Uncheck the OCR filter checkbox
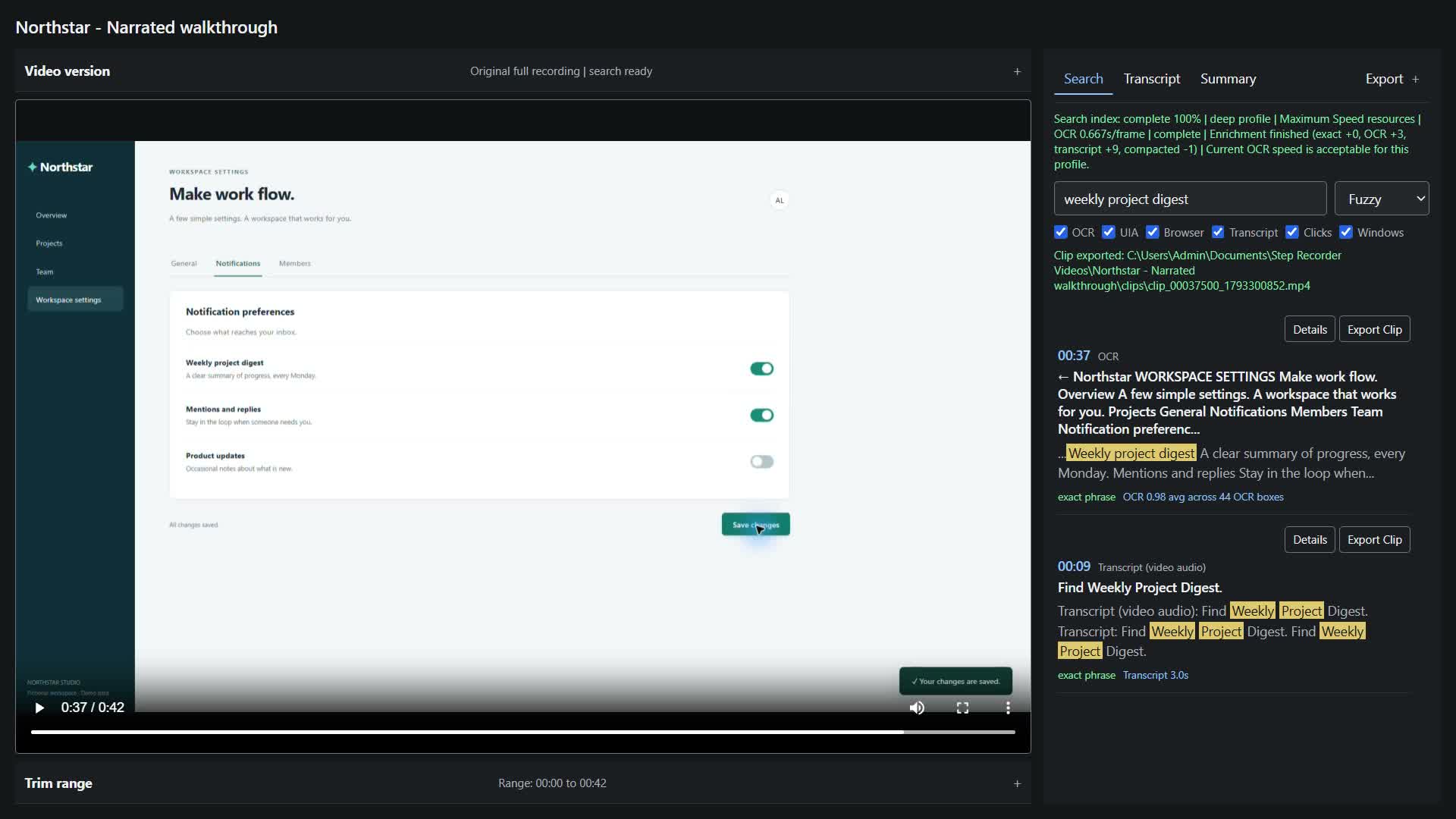This screenshot has width=1456, height=819. [x=1061, y=232]
